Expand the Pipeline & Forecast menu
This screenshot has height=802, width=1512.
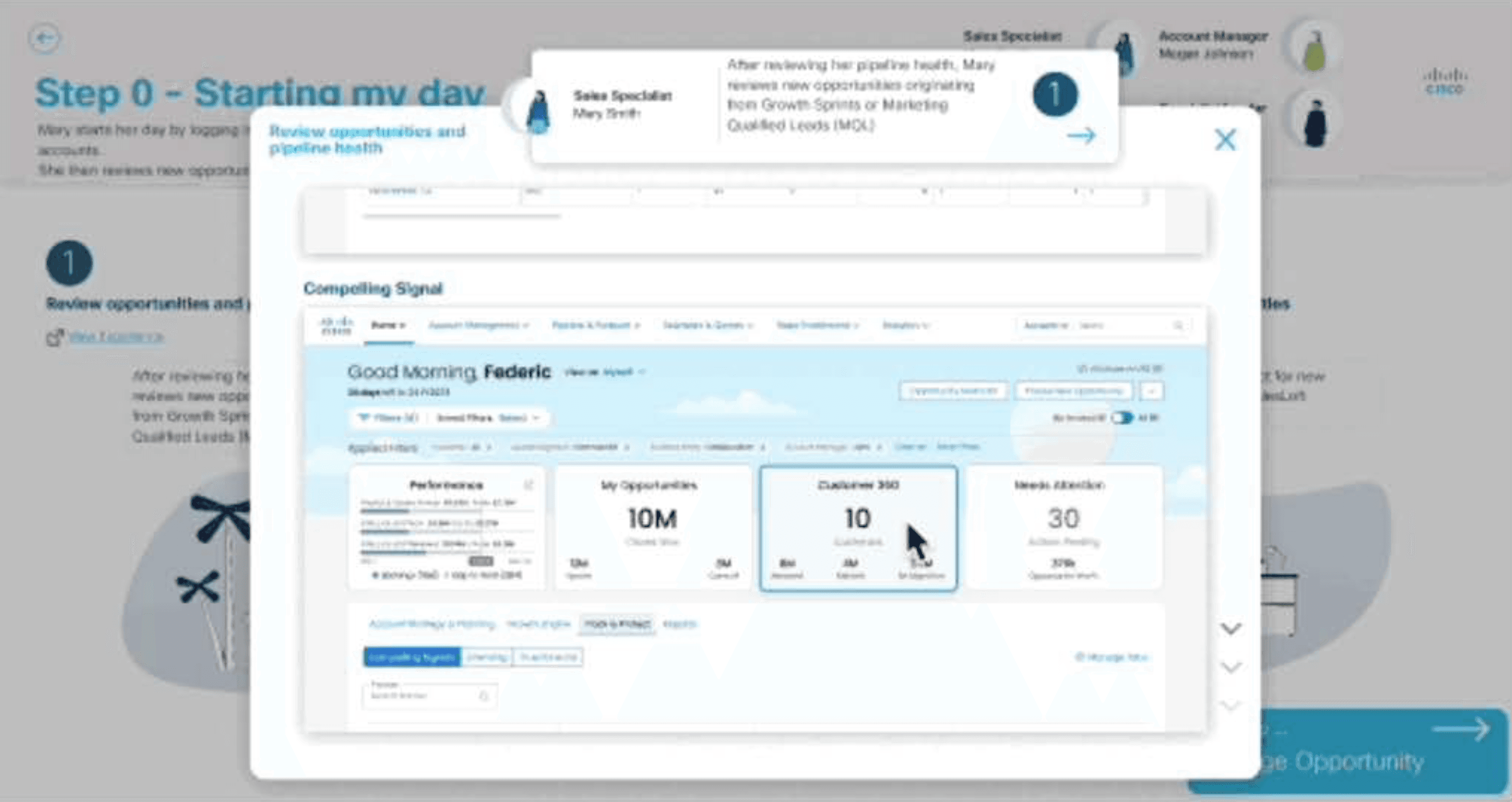click(x=596, y=325)
